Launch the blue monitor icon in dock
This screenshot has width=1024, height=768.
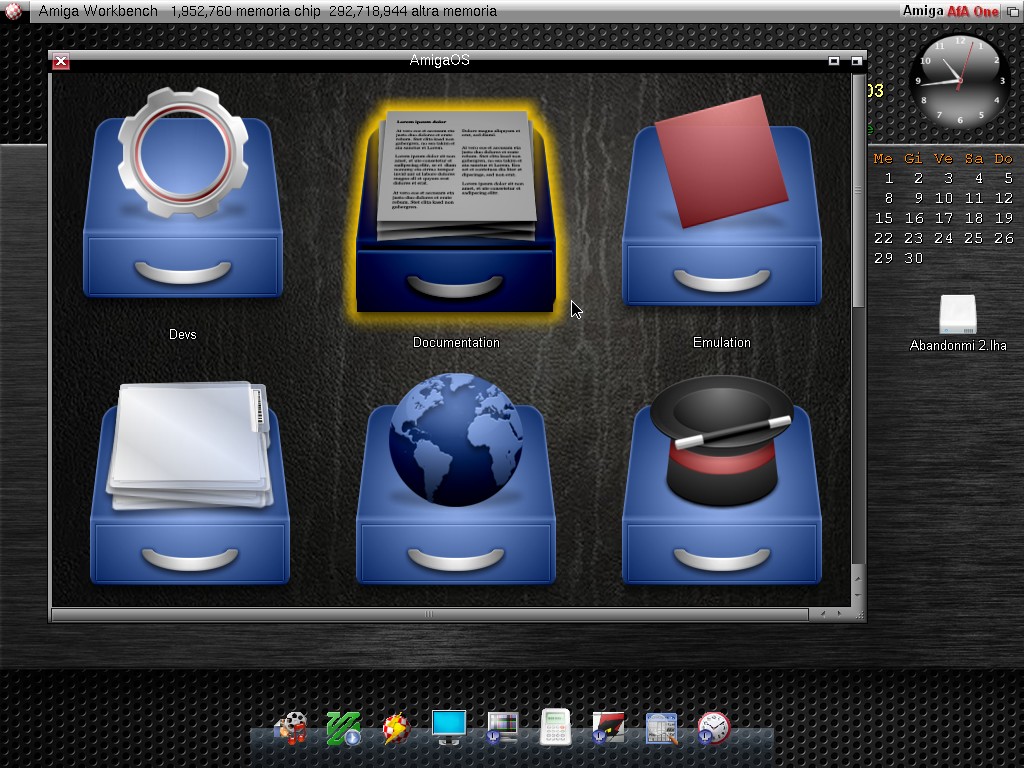(x=449, y=727)
